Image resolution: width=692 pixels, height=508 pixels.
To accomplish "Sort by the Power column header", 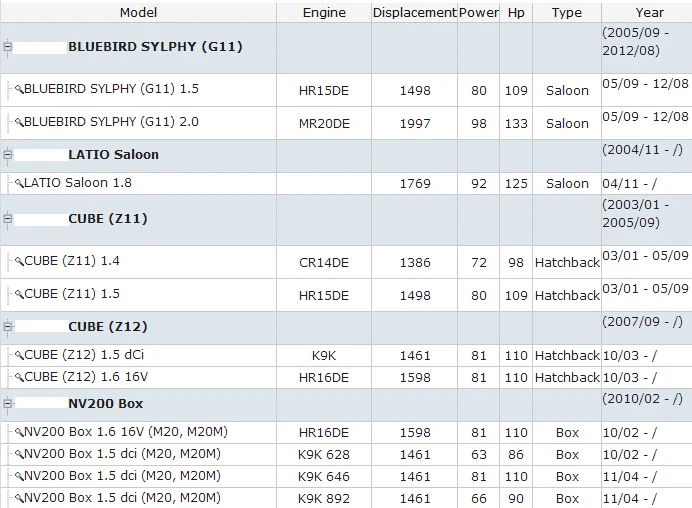I will pyautogui.click(x=478, y=12).
